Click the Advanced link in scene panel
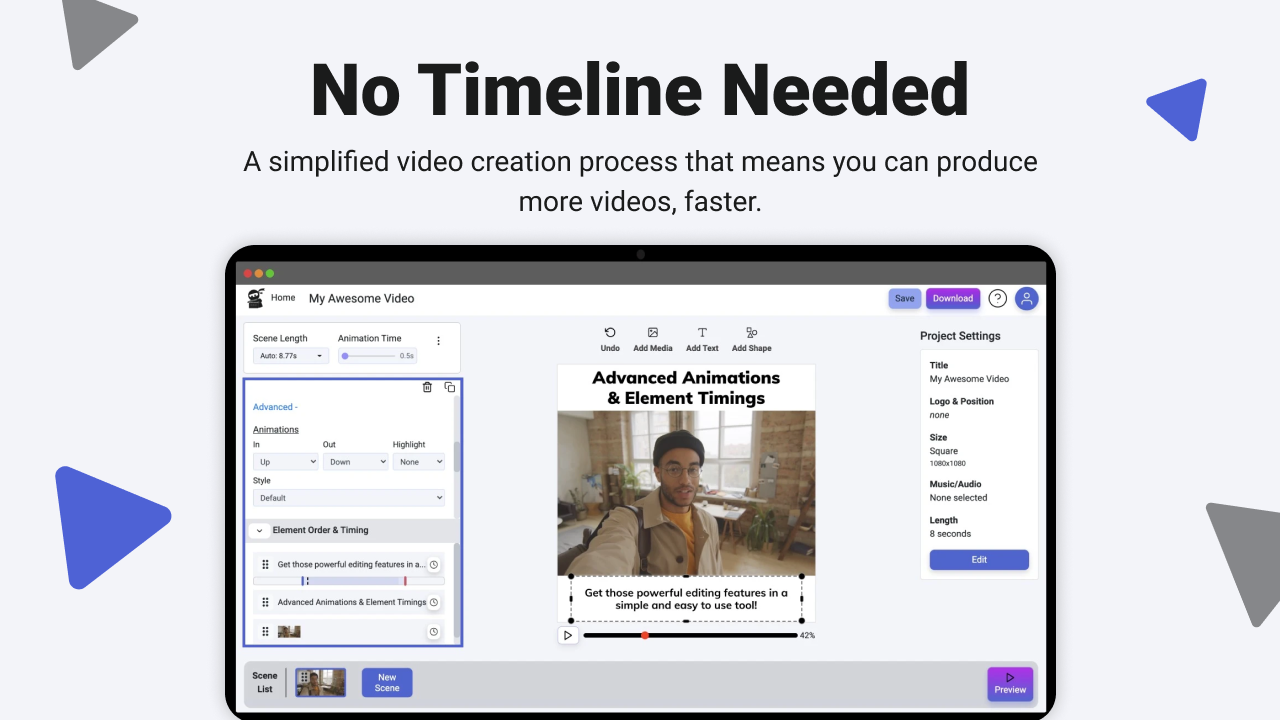 (274, 407)
